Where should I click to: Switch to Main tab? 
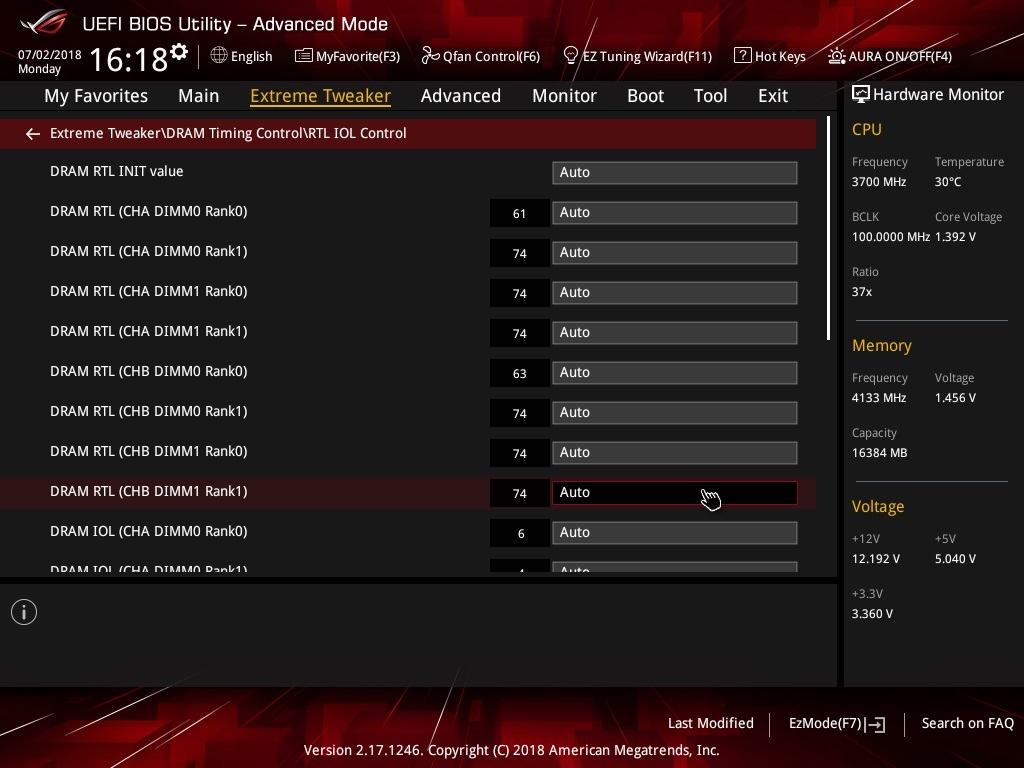[x=199, y=96]
